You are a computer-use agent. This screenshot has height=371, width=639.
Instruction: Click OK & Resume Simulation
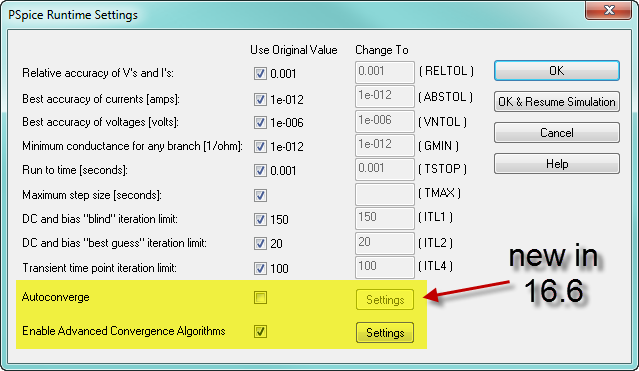557,102
